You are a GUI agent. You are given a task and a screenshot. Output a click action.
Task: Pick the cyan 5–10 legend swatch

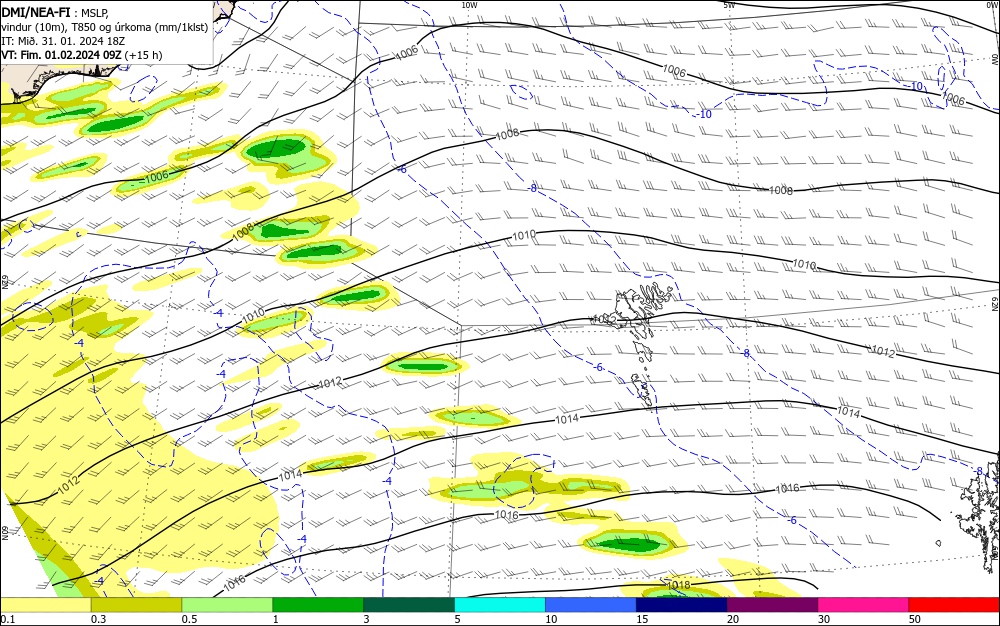[x=500, y=605]
